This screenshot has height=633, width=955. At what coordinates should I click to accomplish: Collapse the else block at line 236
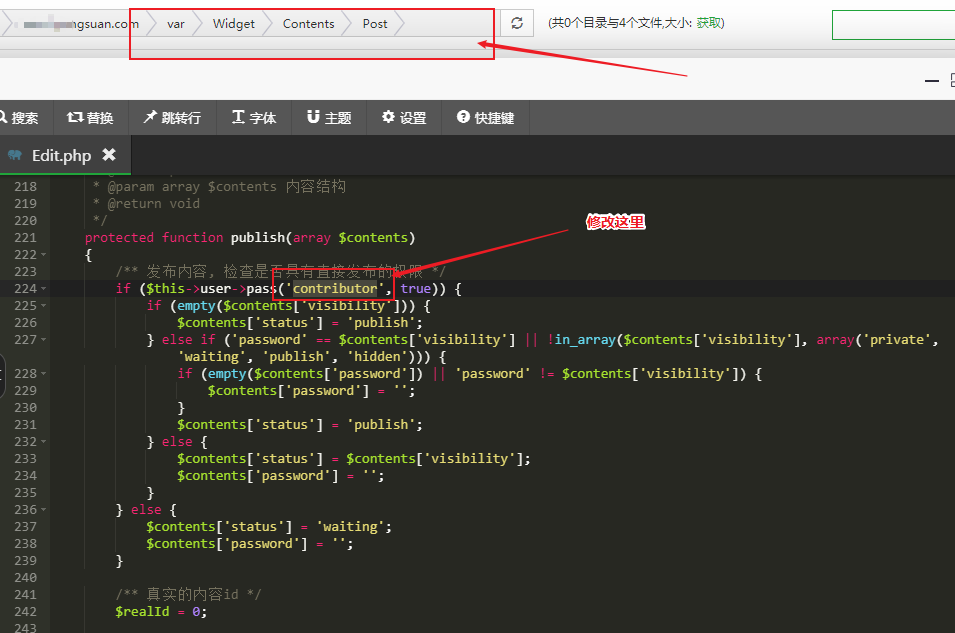coord(44,510)
